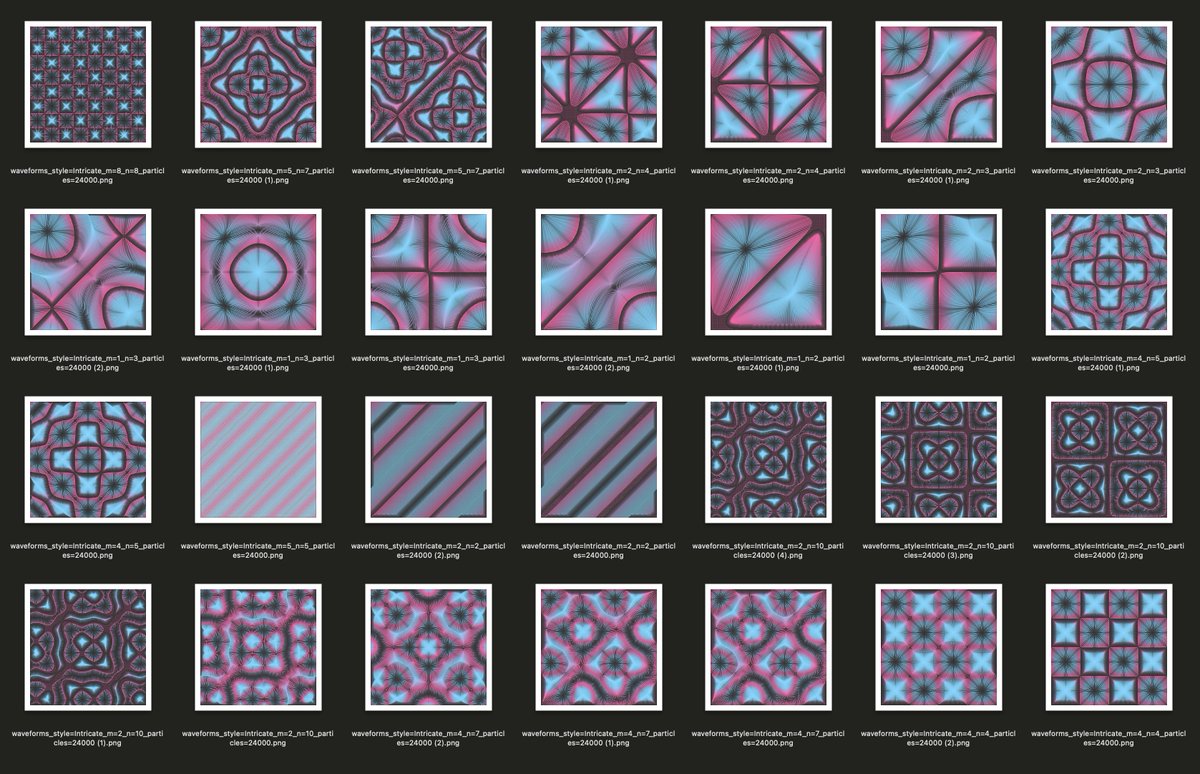Click file name 'waveforms_style=Intricate_m=4_n=5_particles=24000.png'
Image resolution: width=1200 pixels, height=774 pixels.
click(89, 550)
